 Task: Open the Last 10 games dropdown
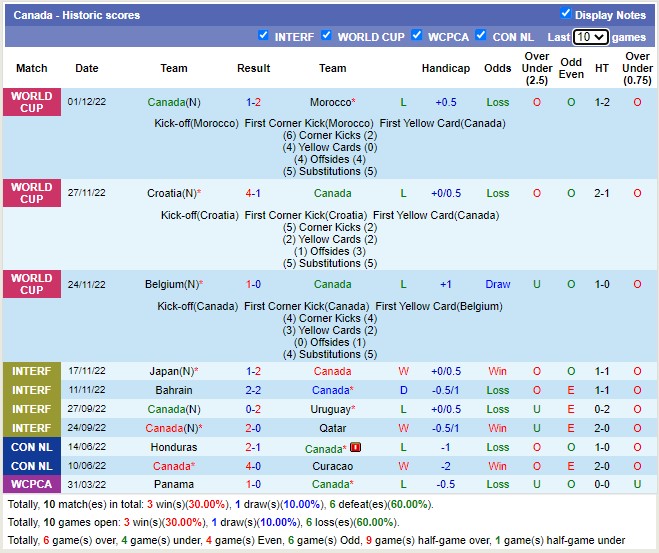pyautogui.click(x=590, y=37)
